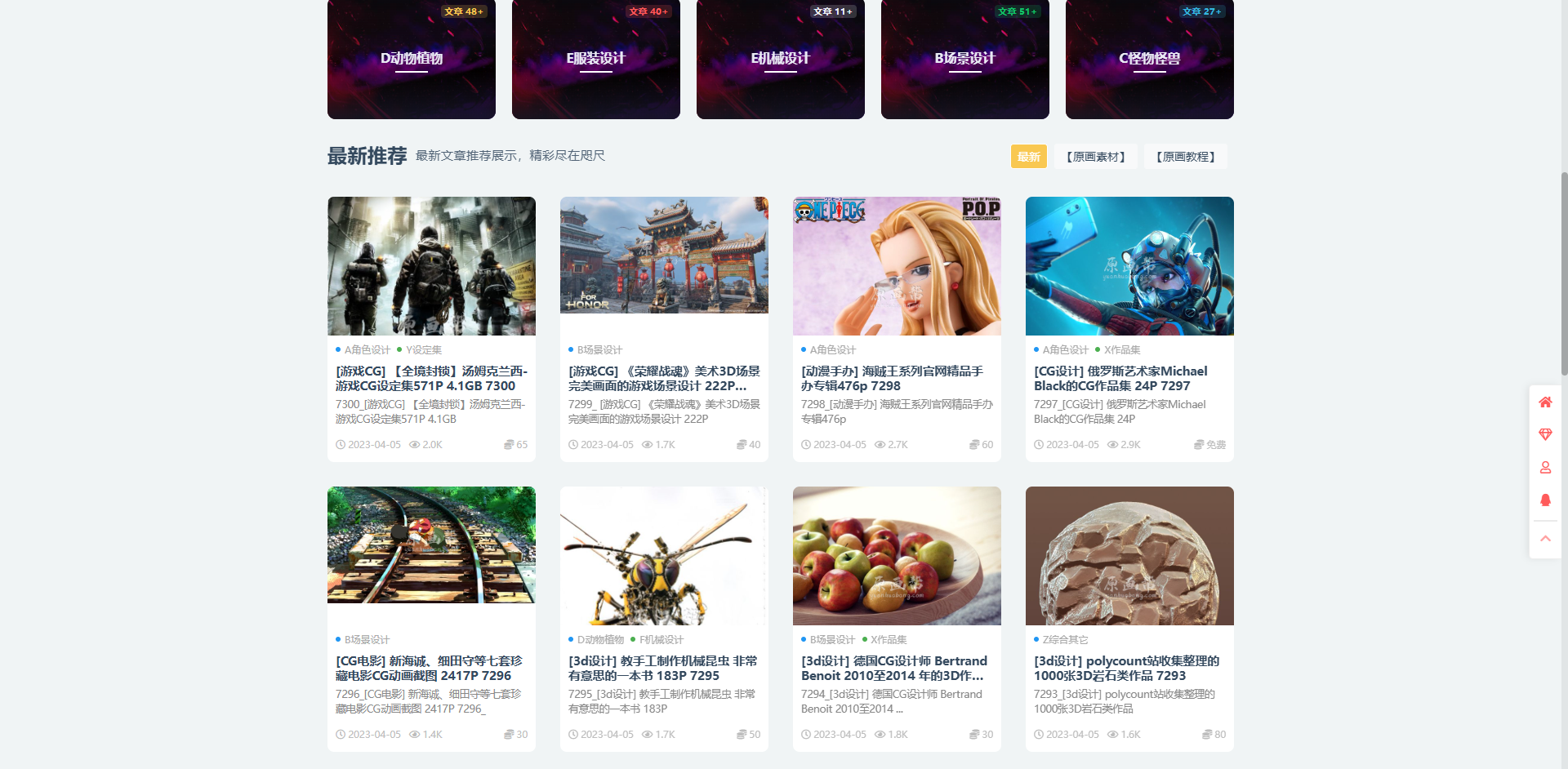Screen dimensions: 1568x769
Task: Switch to the 【原画教程】 tab
Action: pyautogui.click(x=1185, y=157)
